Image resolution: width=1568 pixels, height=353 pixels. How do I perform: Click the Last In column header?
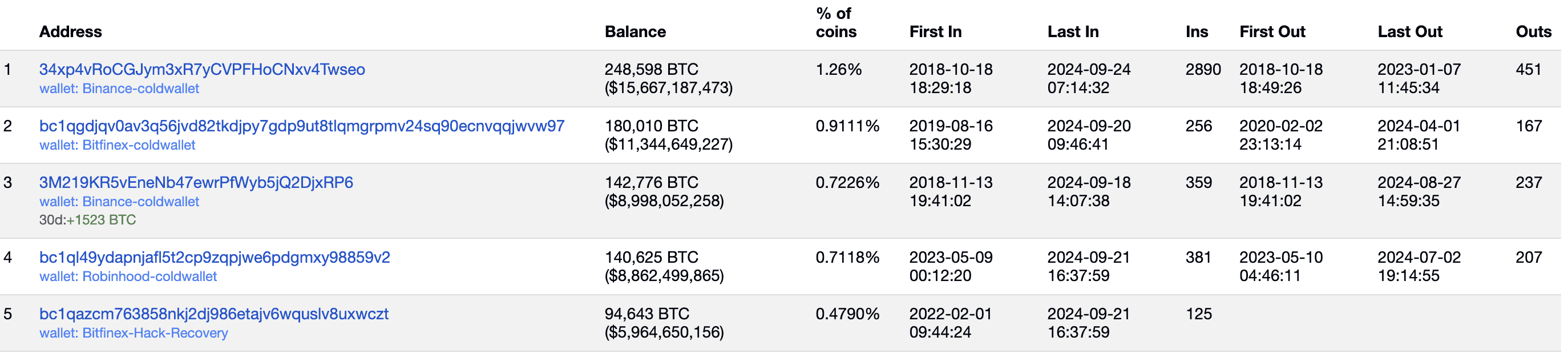point(1073,32)
